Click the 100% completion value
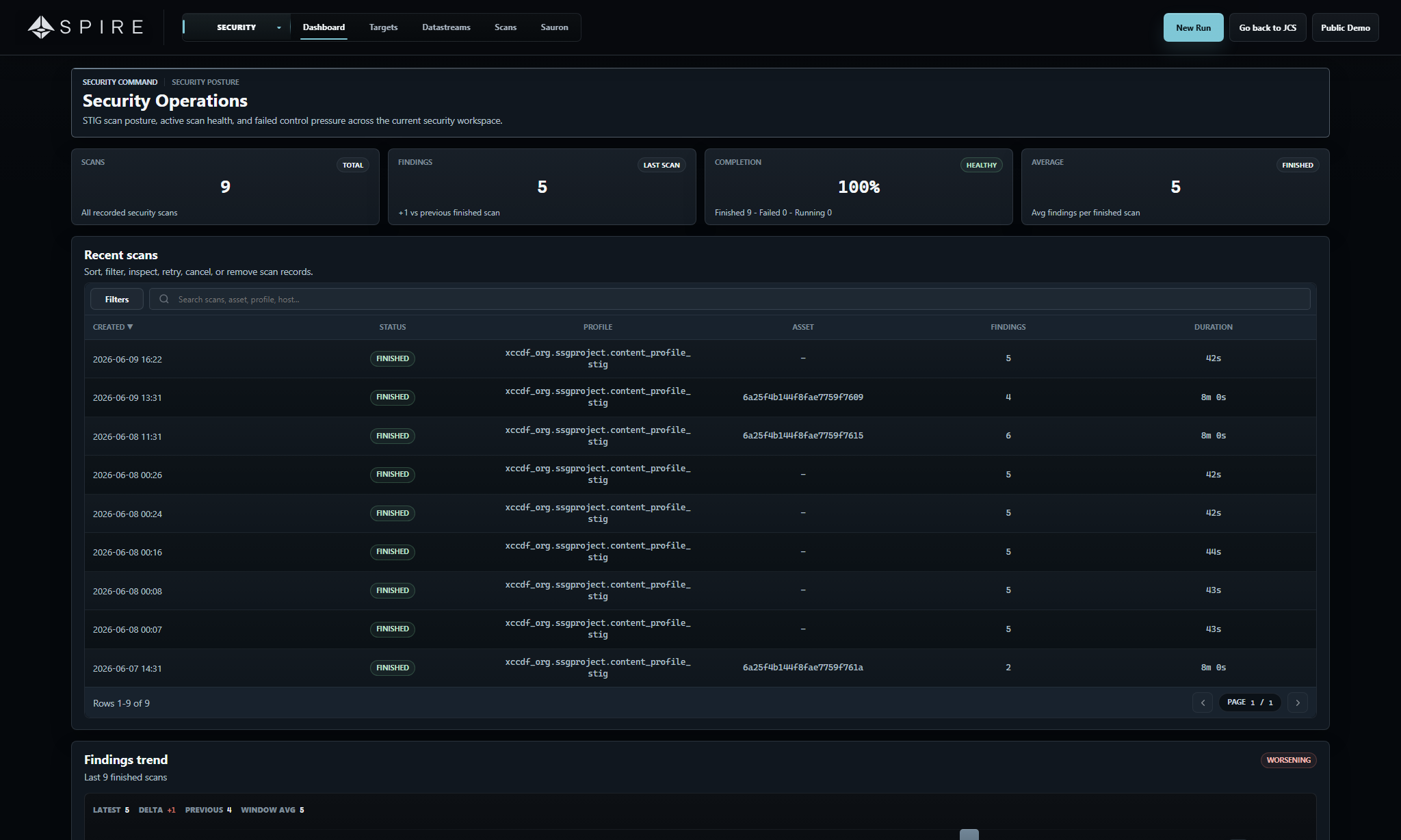 (x=859, y=187)
